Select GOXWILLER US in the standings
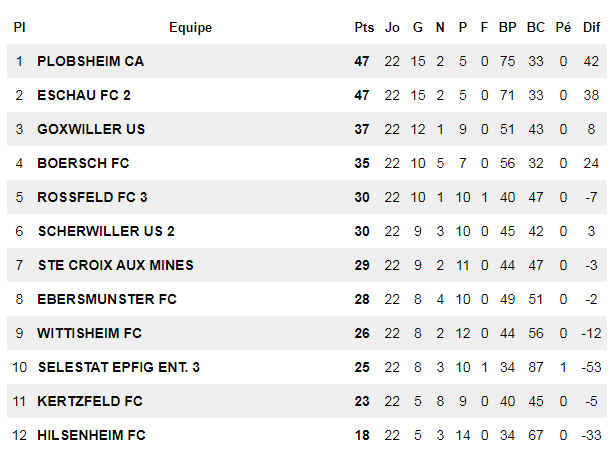The width and height of the screenshot is (615, 453). coord(91,129)
